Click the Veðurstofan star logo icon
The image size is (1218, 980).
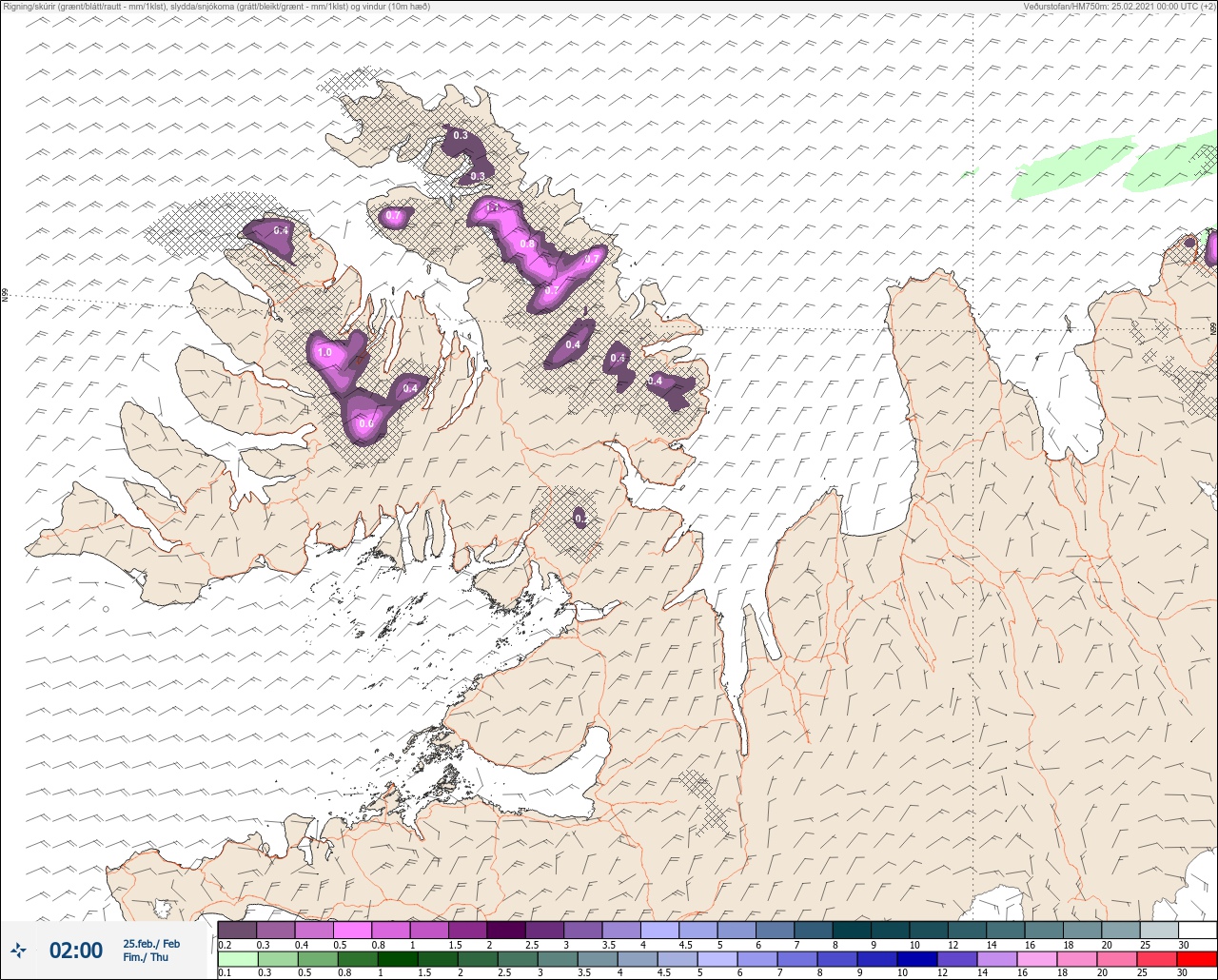pos(19,950)
